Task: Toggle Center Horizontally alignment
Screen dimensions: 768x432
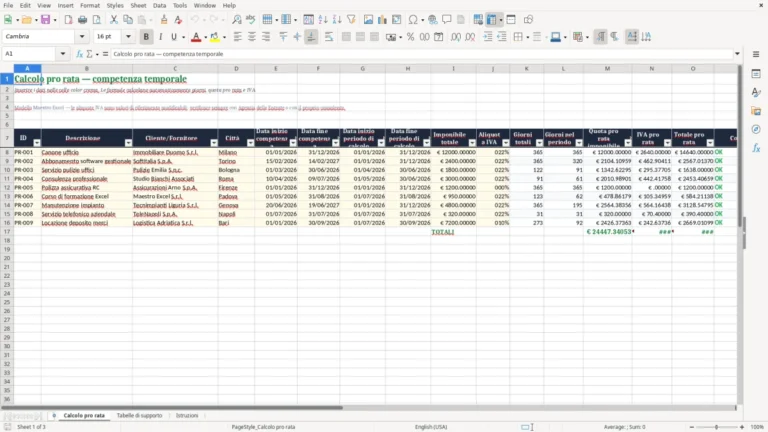Action: [252, 37]
